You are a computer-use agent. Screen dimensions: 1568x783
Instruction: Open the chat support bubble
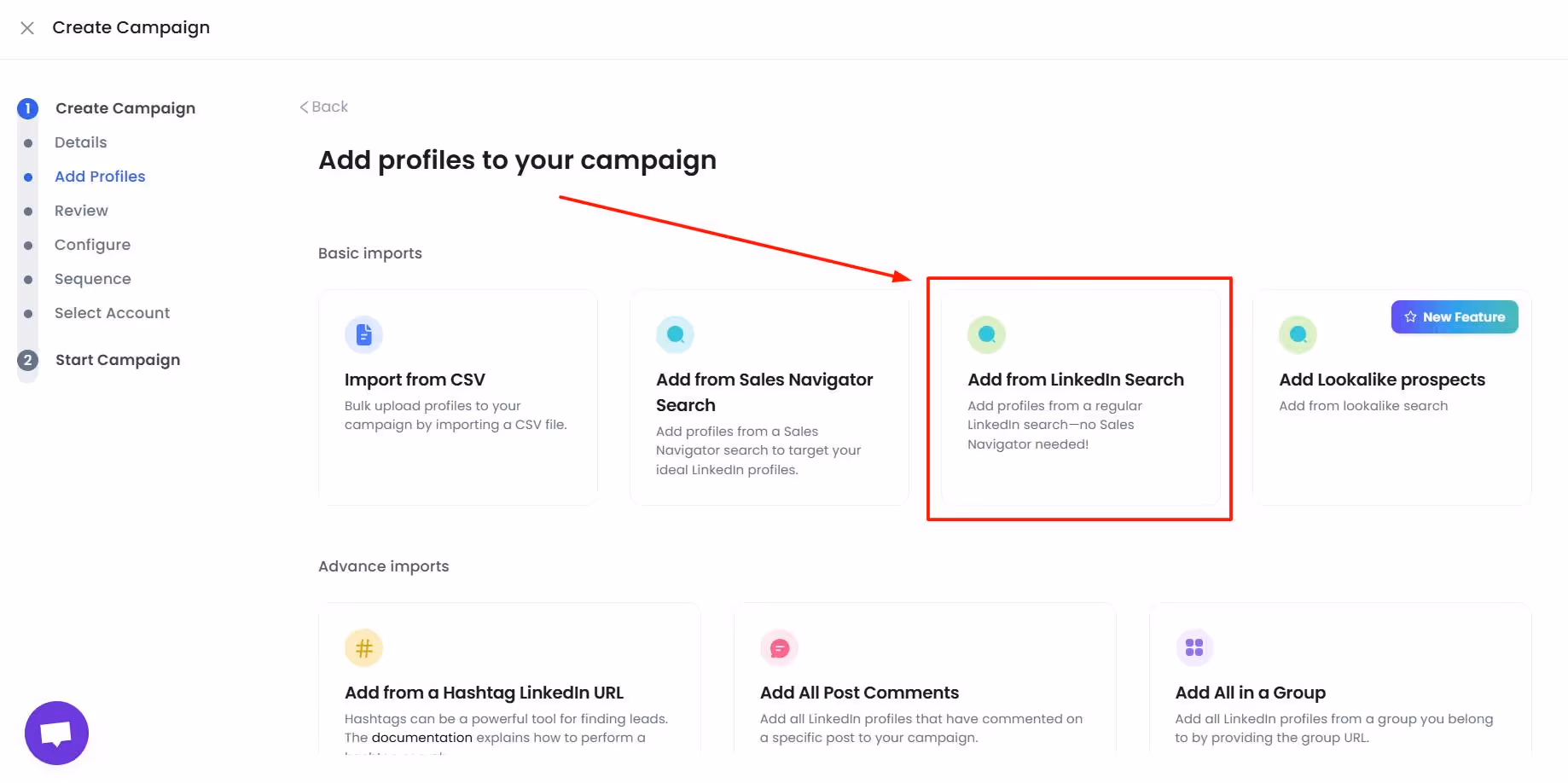point(56,732)
